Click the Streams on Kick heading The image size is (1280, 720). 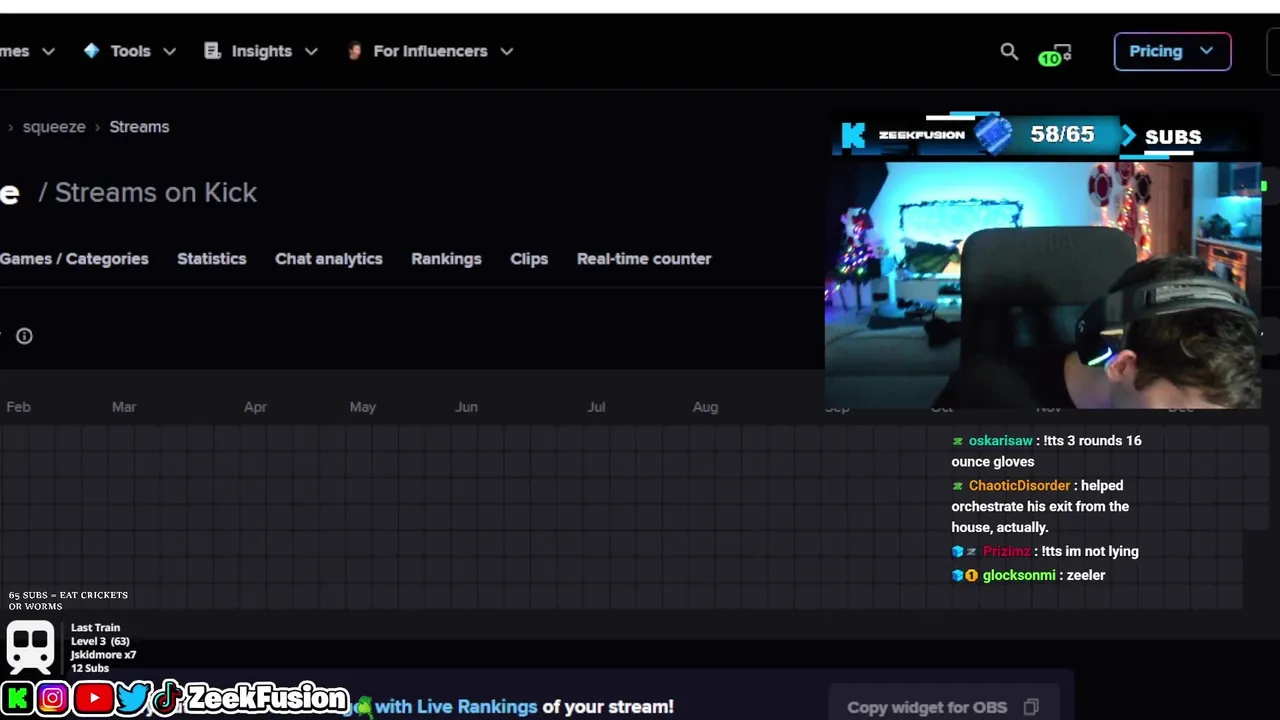(155, 192)
